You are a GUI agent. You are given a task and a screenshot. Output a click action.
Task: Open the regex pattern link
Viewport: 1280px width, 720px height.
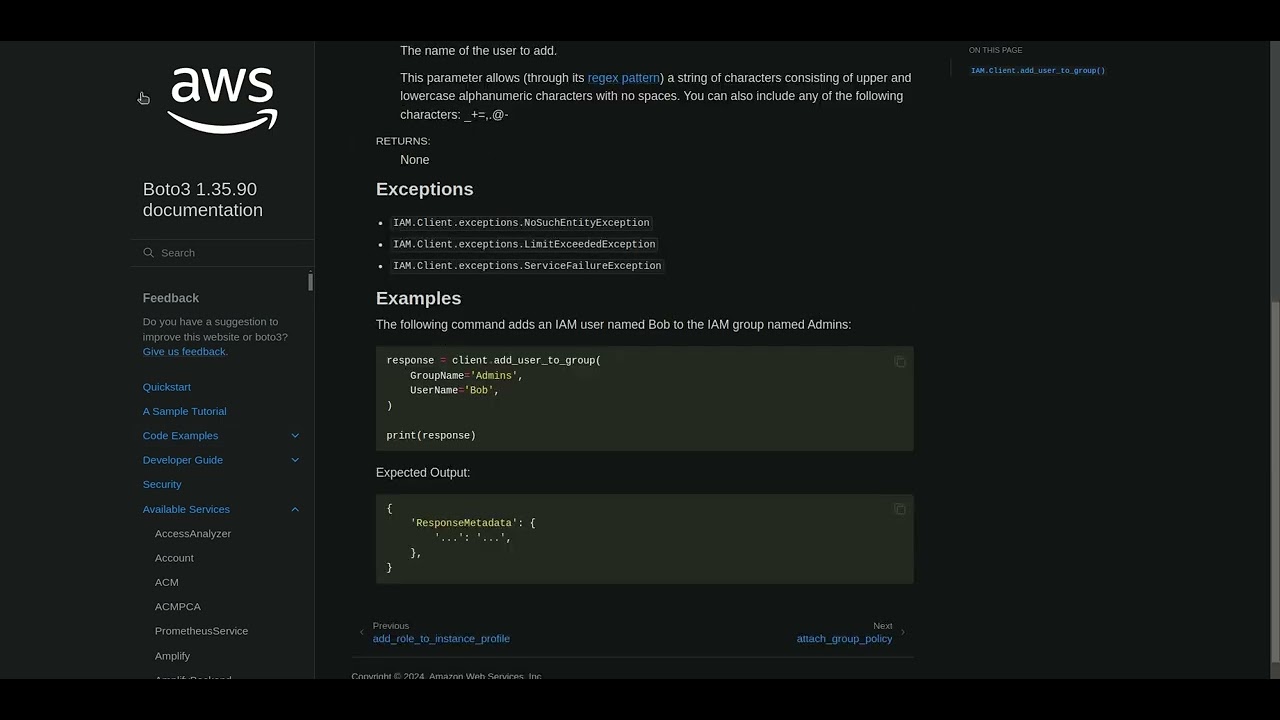624,78
